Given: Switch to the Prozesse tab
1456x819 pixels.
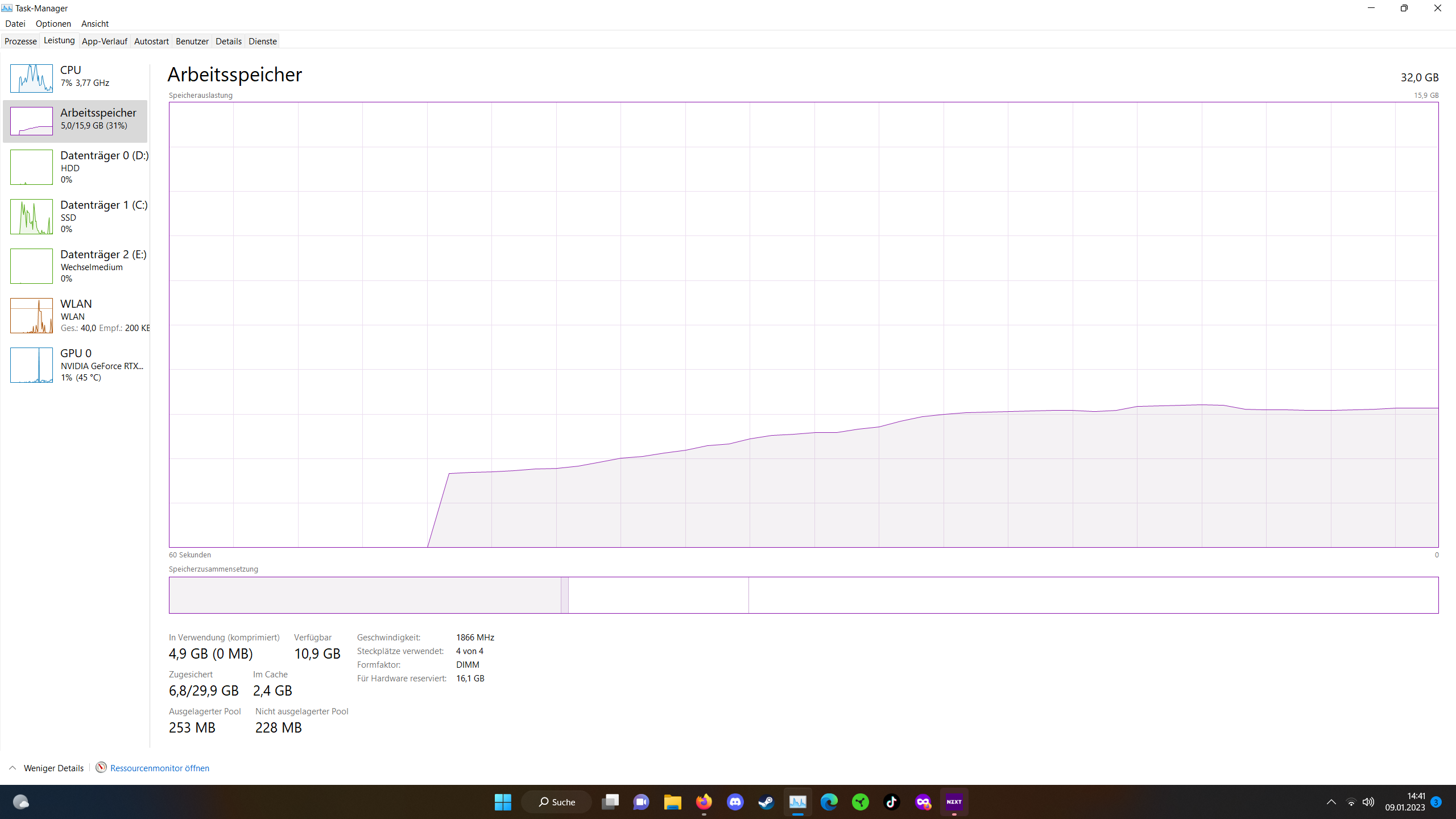Looking at the screenshot, I should pos(20,41).
